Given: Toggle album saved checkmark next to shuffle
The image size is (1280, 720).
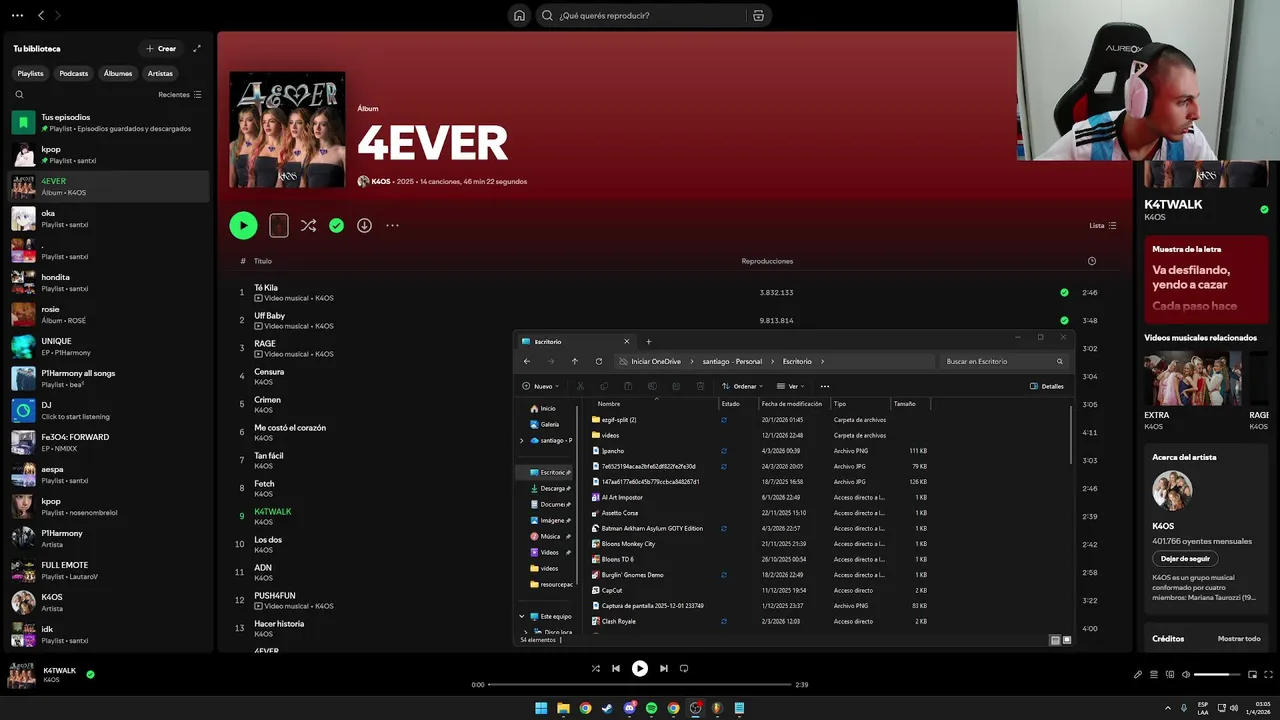Looking at the screenshot, I should tap(336, 225).
